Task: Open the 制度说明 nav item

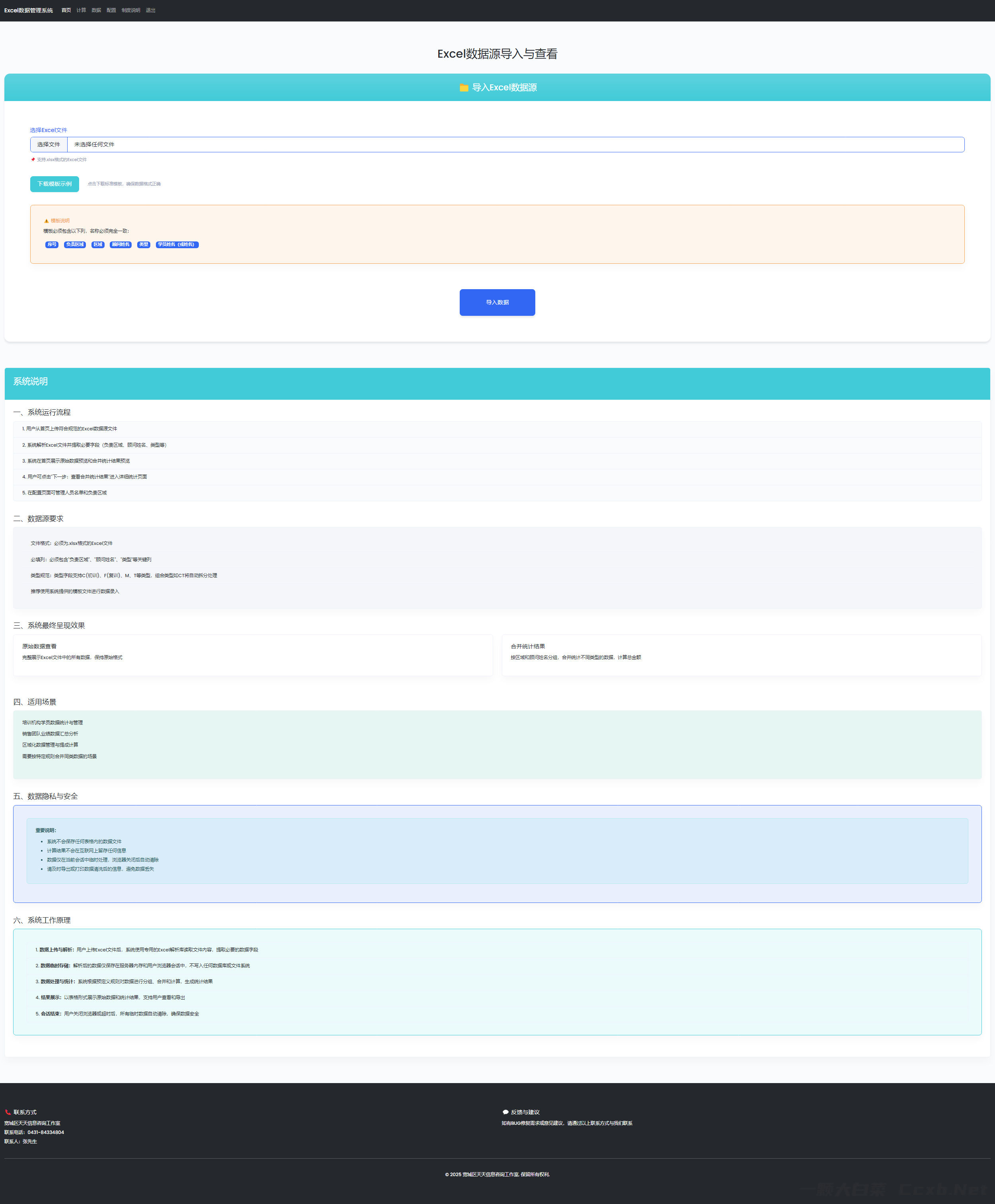Action: pos(131,10)
